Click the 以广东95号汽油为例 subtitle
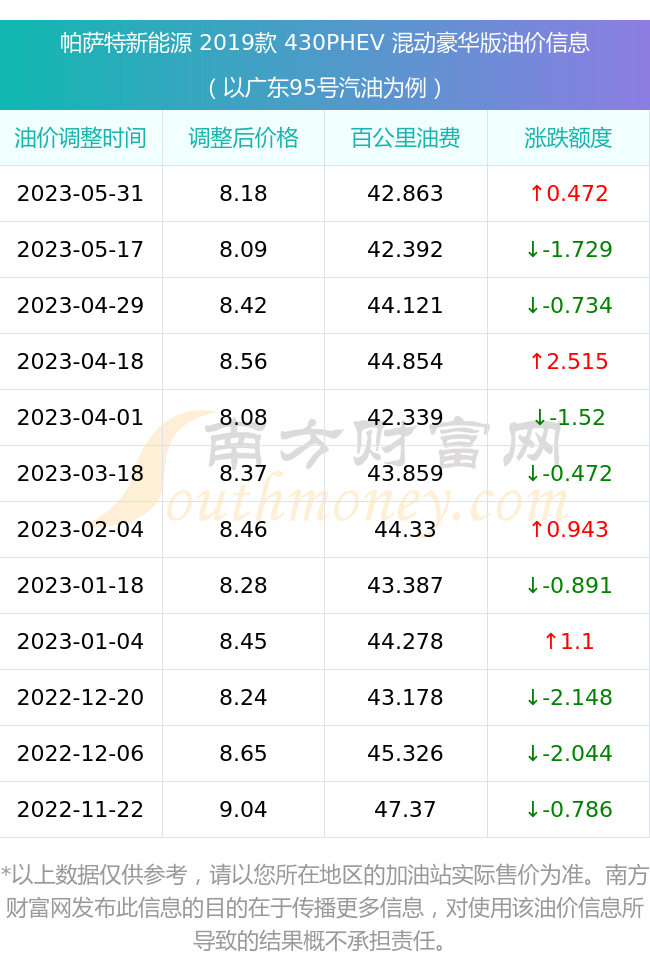Screen dimensions: 650x957 click(x=325, y=88)
